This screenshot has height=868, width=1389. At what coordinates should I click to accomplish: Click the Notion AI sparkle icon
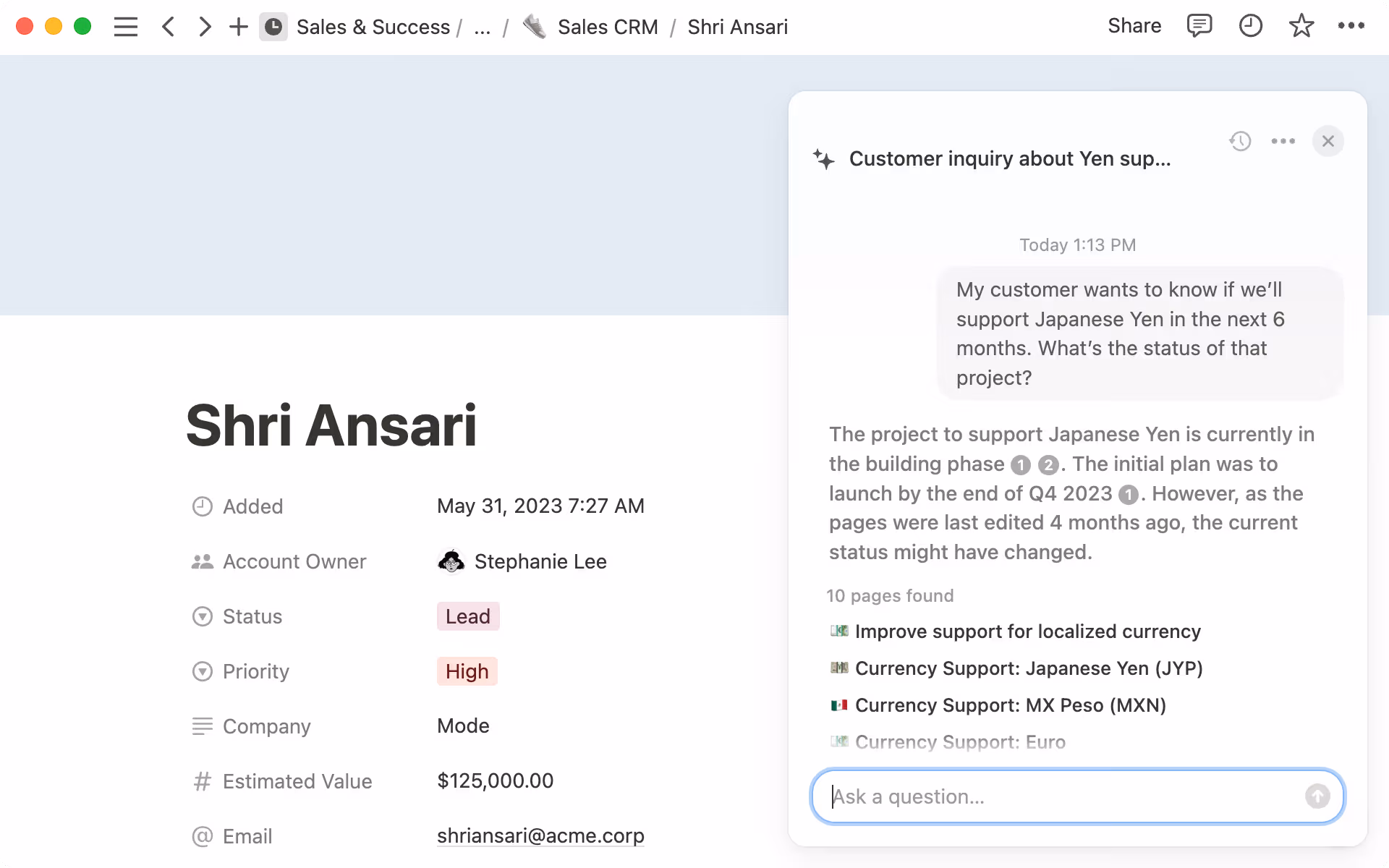point(824,158)
